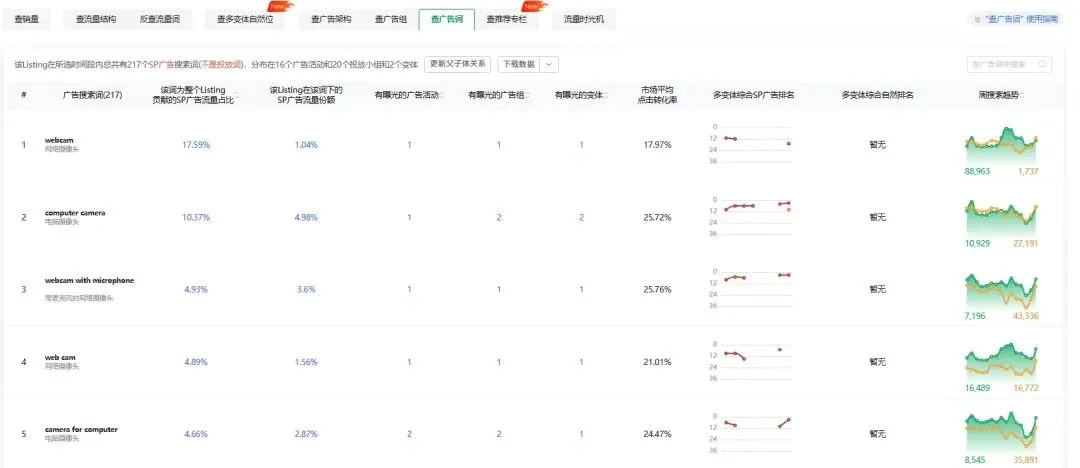This screenshot has height=468, width=1080.
Task: Go to the 查广告架构 tab
Action: pos(331,19)
